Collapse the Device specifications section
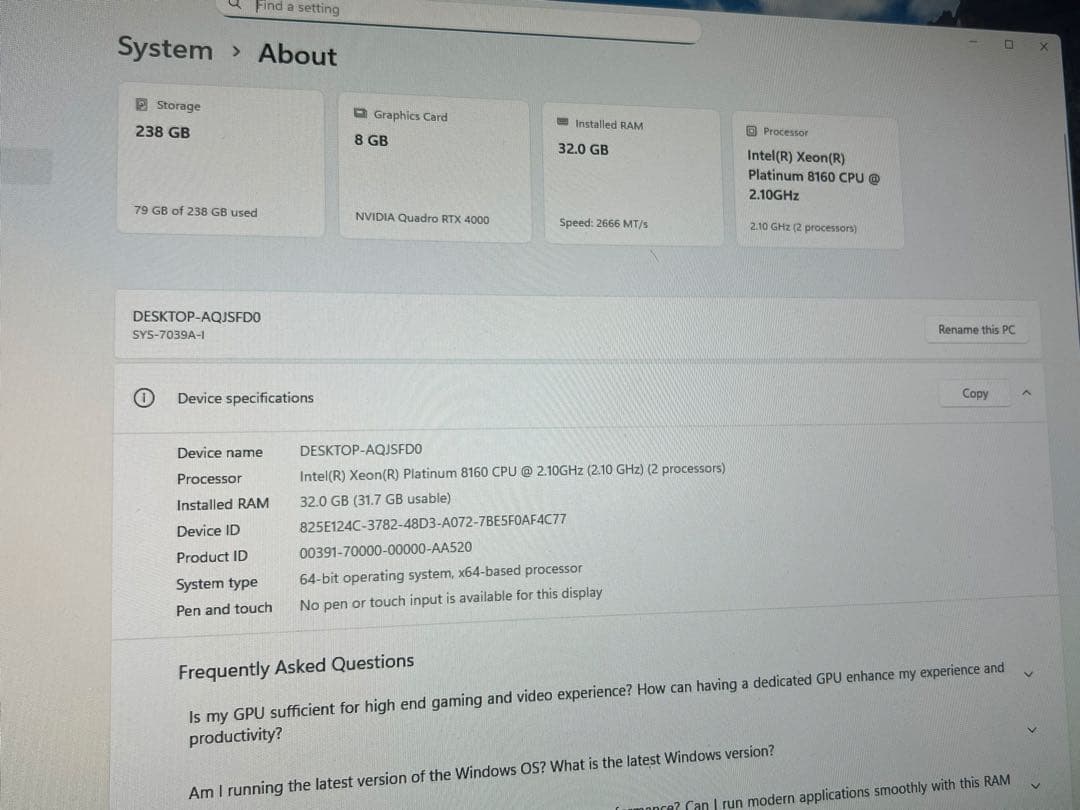Image resolution: width=1080 pixels, height=810 pixels. [x=1026, y=393]
